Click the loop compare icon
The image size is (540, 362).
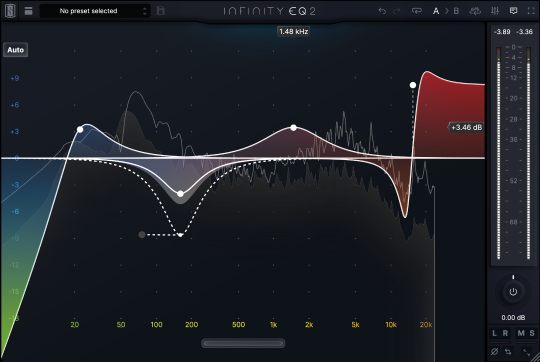click(417, 11)
